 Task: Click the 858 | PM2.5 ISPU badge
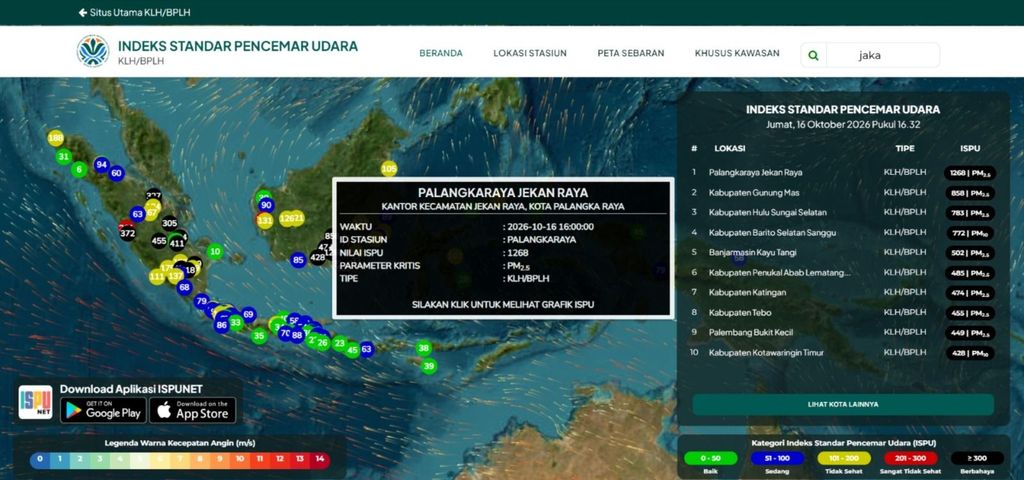click(x=970, y=193)
